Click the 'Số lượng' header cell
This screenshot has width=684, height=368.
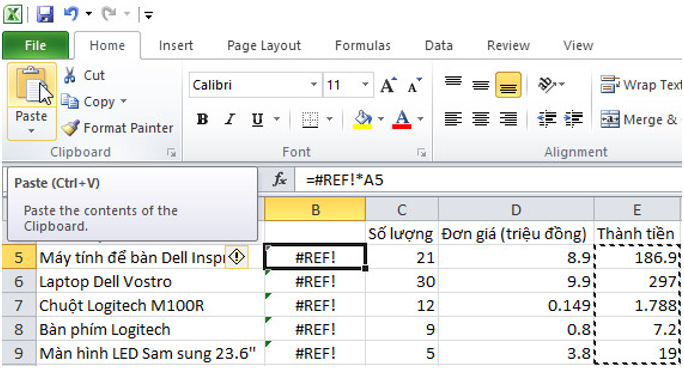[x=402, y=234]
